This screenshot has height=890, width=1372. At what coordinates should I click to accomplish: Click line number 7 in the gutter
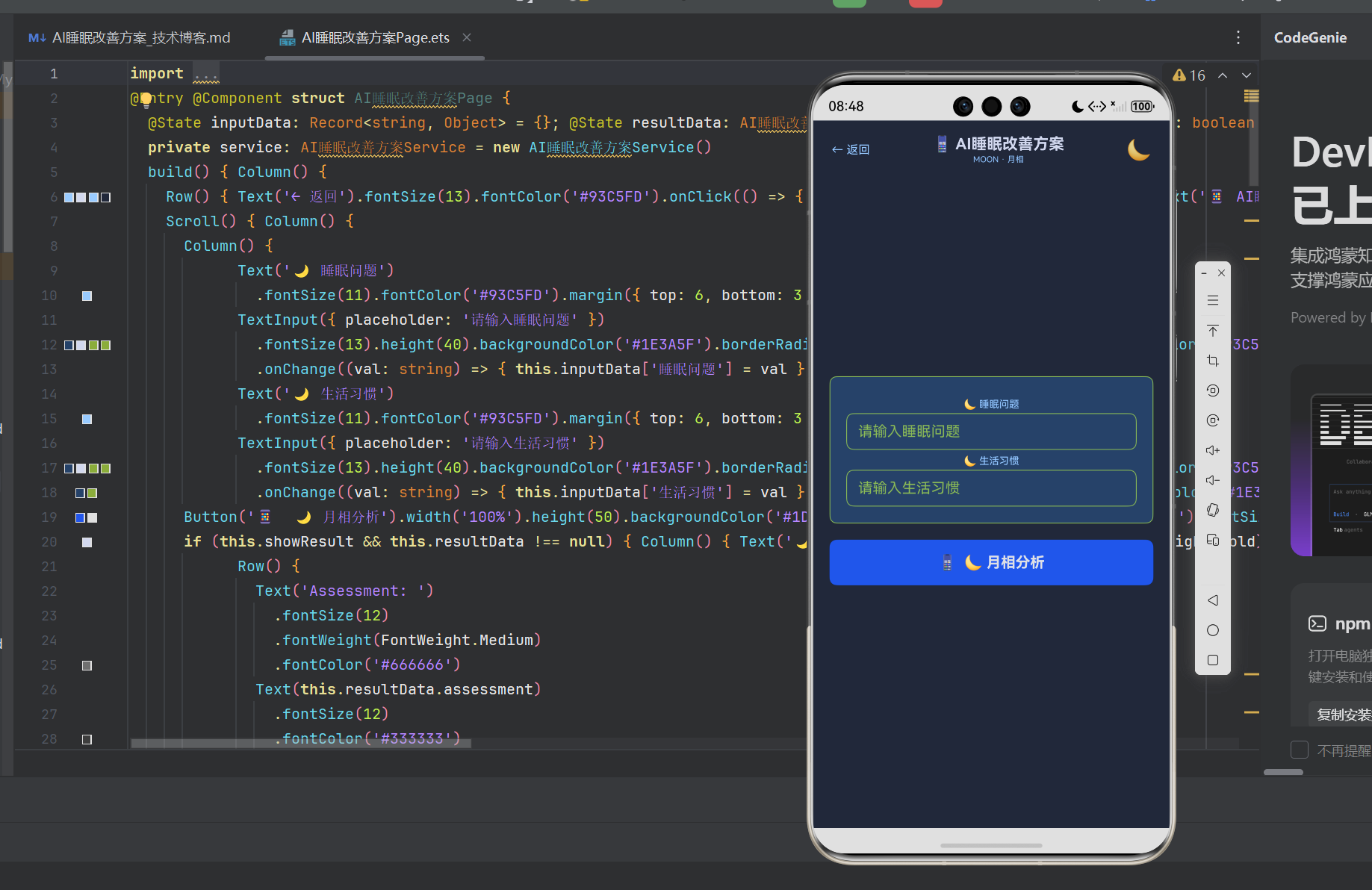[x=54, y=222]
